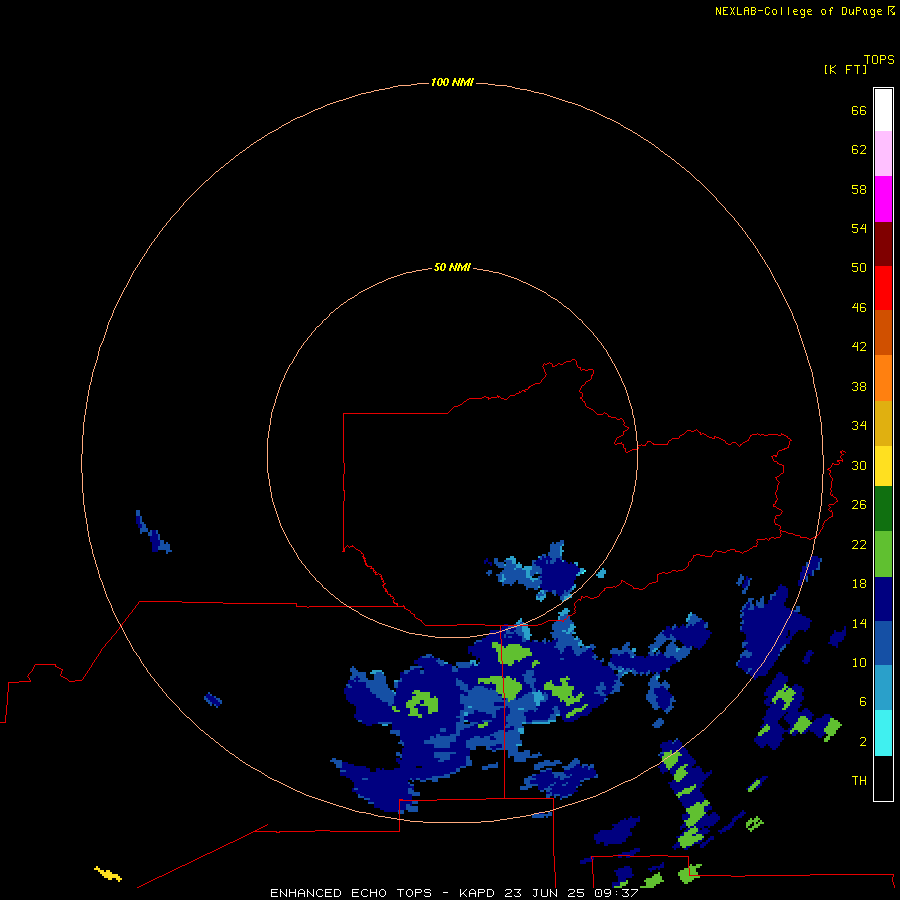Click the dark green swatch at 26
The height and width of the screenshot is (900, 900).
pos(883,509)
